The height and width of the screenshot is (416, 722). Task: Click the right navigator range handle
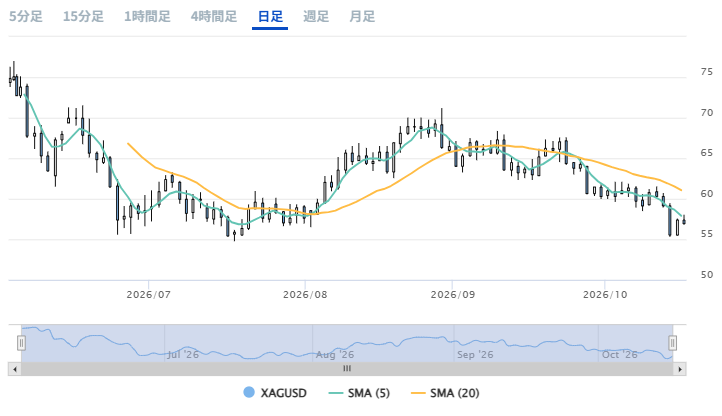click(x=673, y=343)
